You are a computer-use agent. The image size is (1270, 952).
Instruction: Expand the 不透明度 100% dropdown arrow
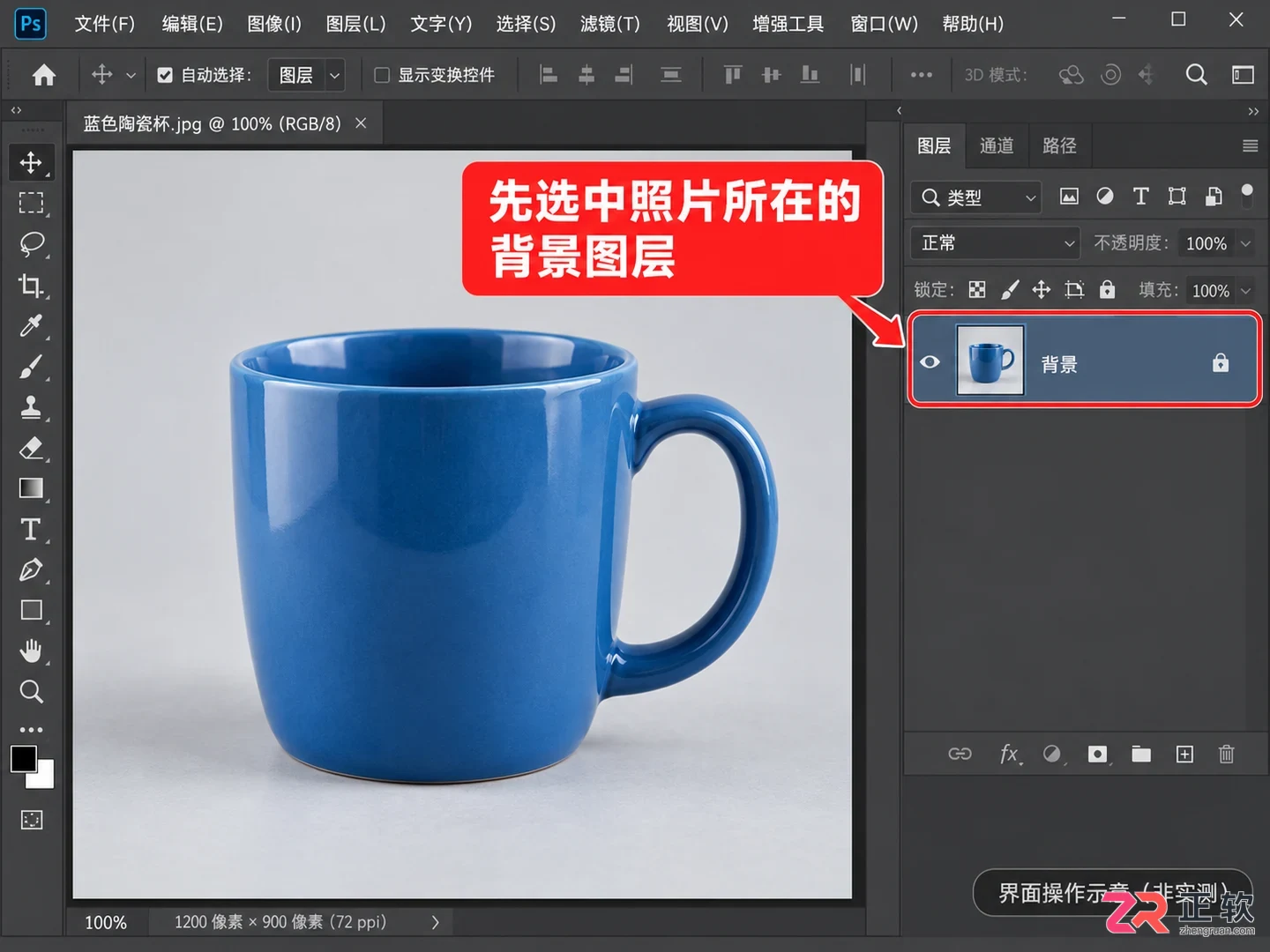(x=1245, y=243)
